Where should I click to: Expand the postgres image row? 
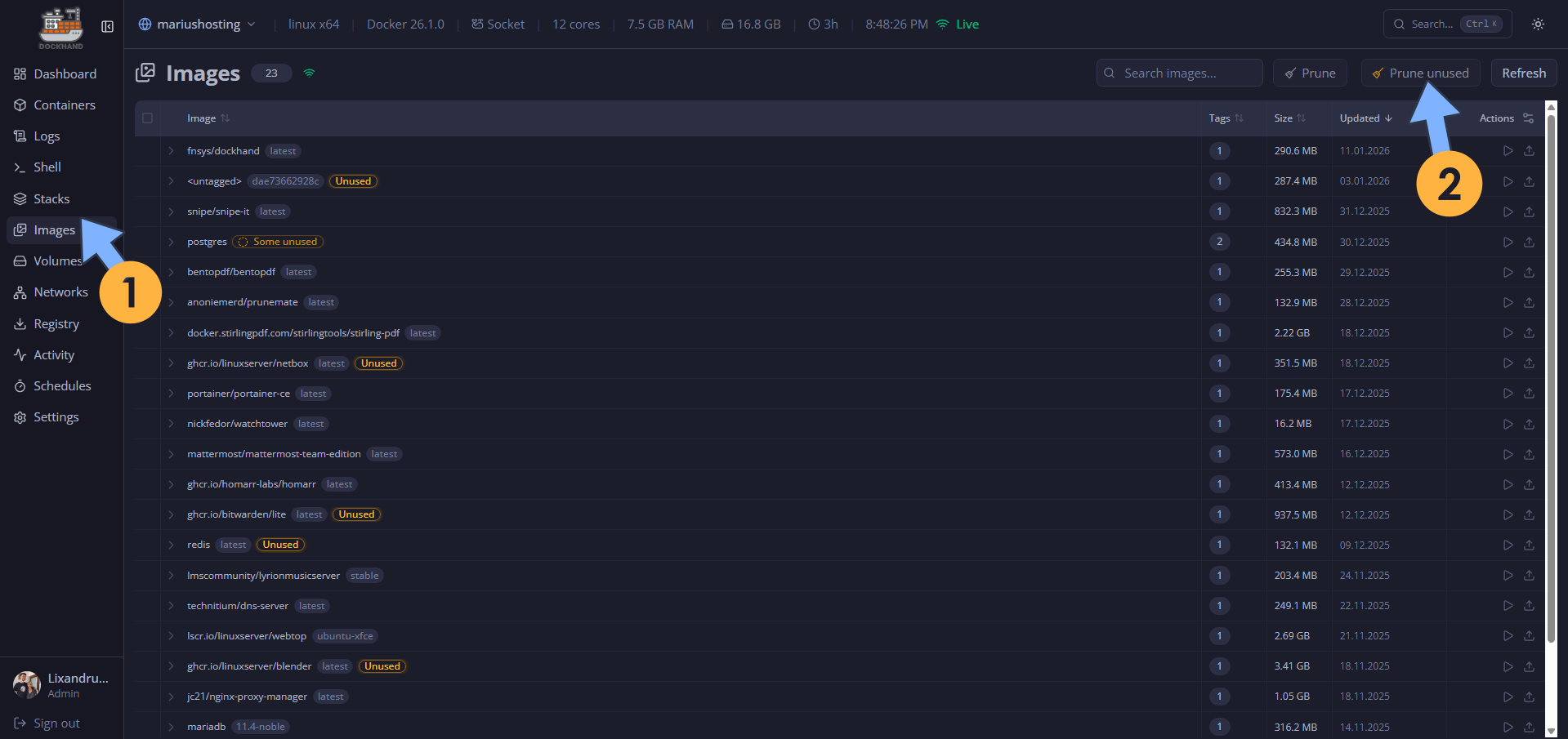[170, 242]
